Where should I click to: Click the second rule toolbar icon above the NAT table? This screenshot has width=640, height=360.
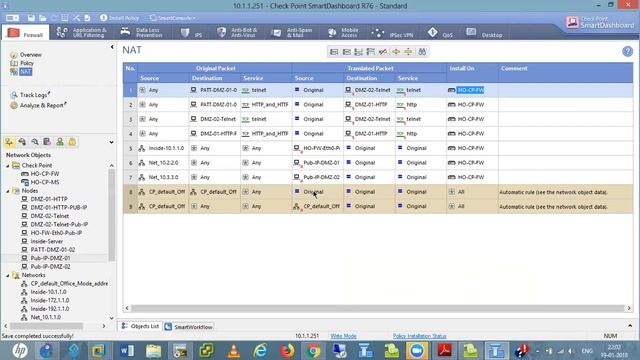(346, 52)
